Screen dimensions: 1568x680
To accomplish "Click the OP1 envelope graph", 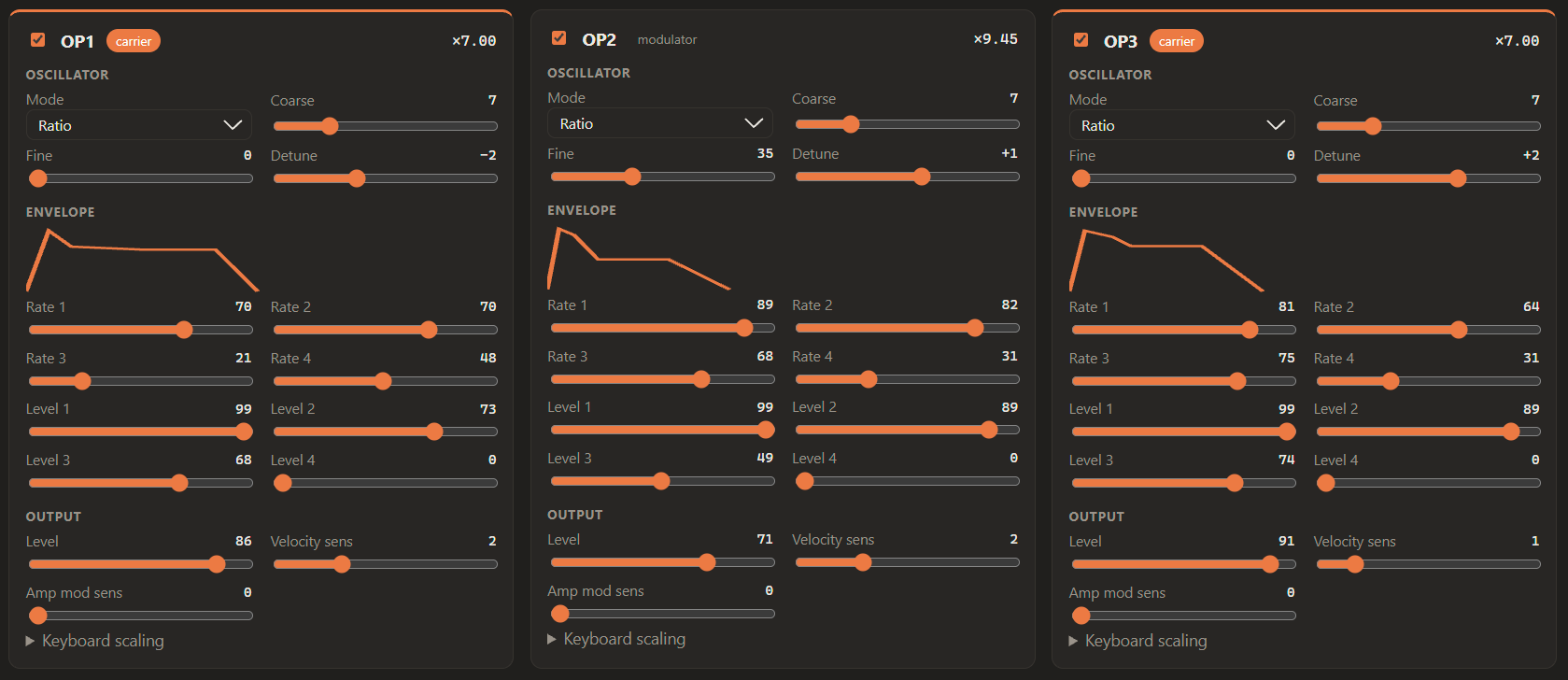I will 142,259.
